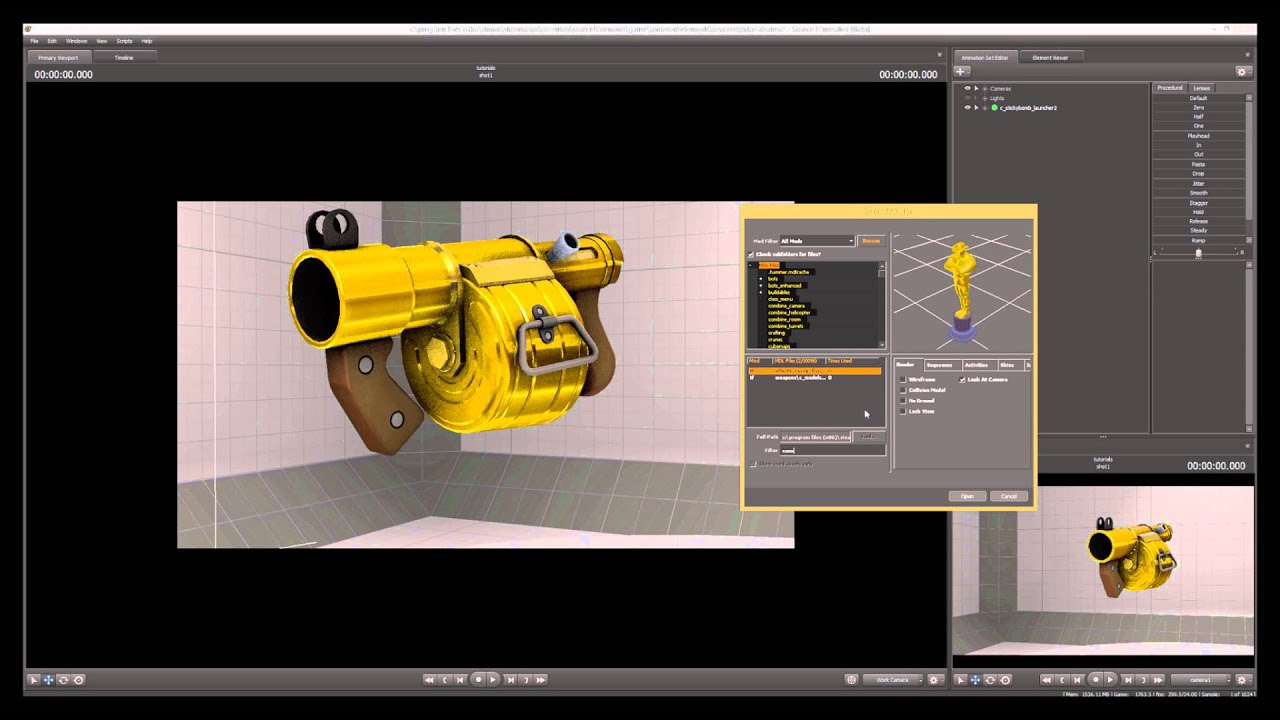Open the Edit menu
The height and width of the screenshot is (720, 1280).
[x=52, y=41]
